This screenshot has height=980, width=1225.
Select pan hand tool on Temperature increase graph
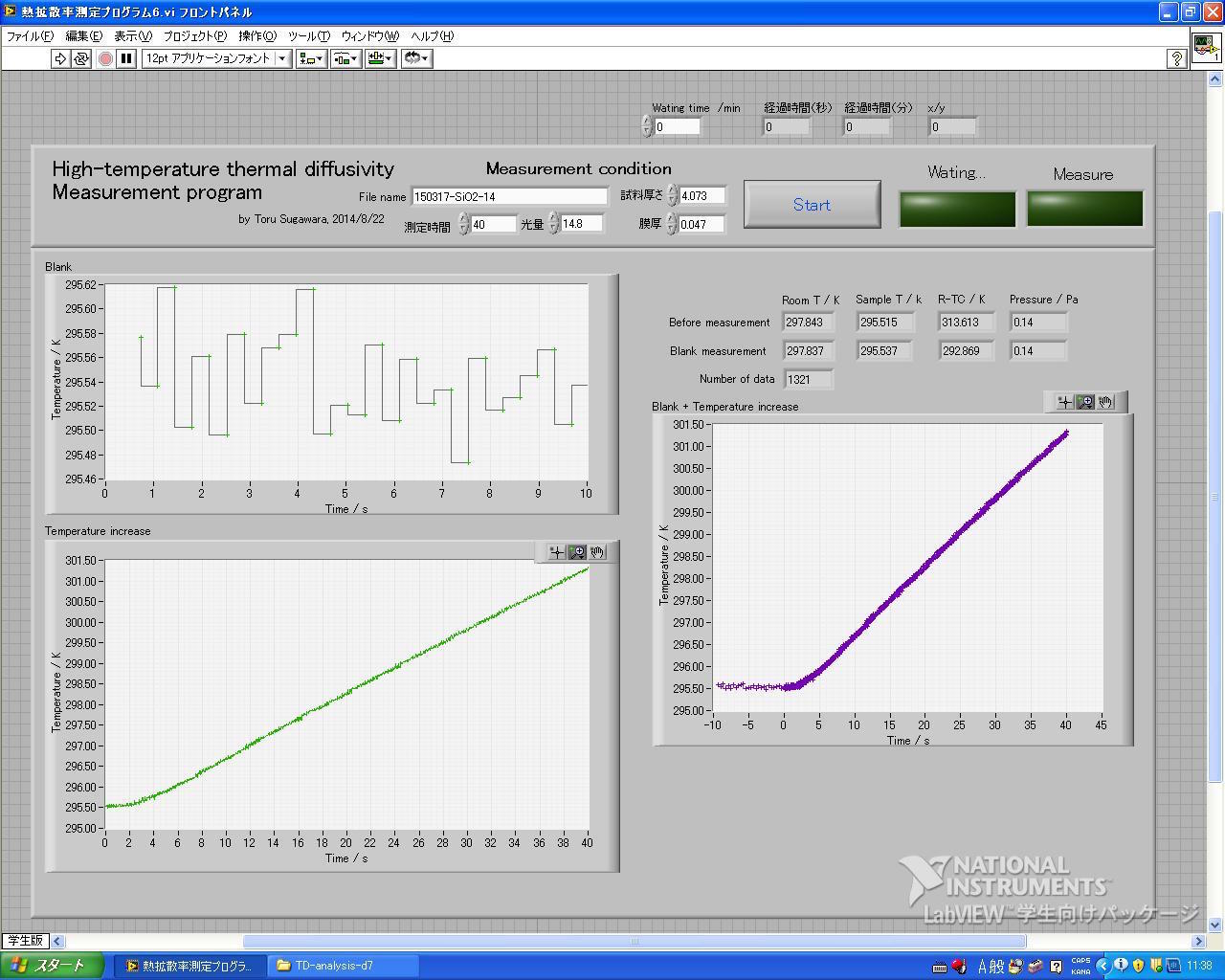(597, 552)
